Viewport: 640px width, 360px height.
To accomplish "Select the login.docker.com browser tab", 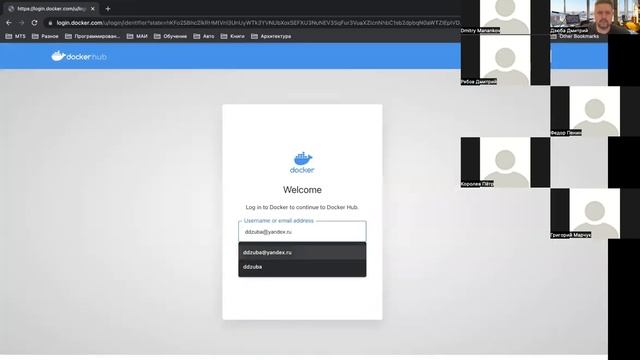I will tap(51, 9).
